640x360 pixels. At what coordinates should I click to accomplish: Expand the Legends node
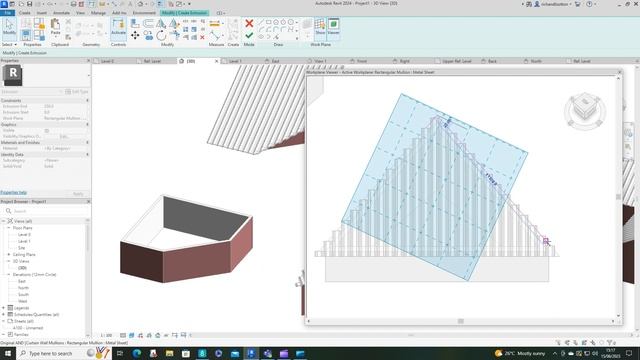coord(4,308)
